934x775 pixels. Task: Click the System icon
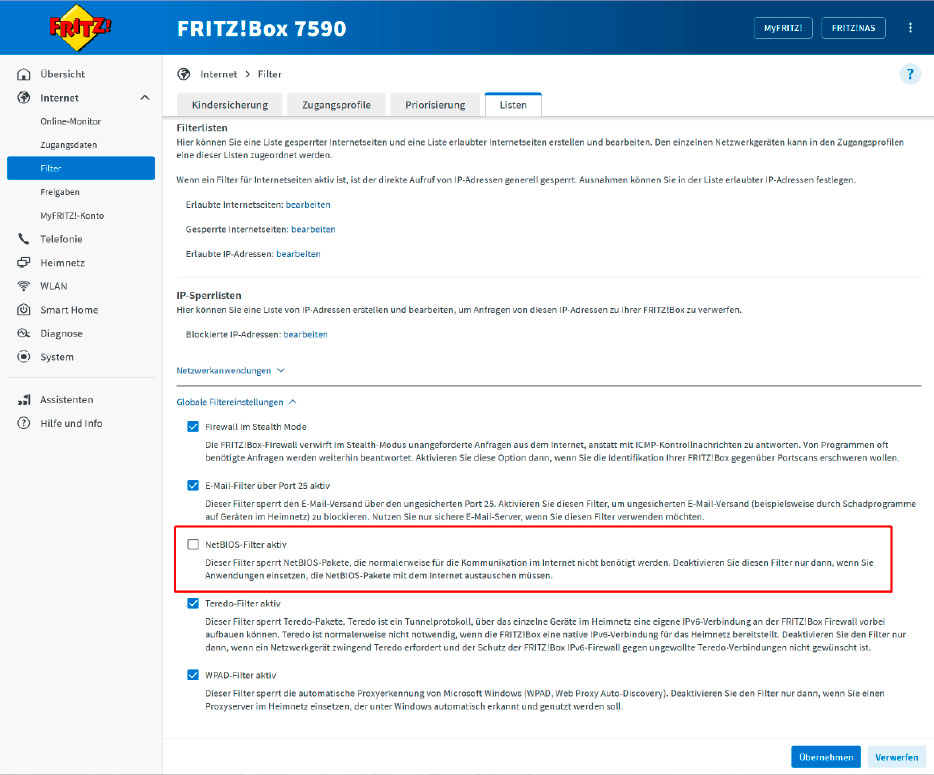click(23, 357)
